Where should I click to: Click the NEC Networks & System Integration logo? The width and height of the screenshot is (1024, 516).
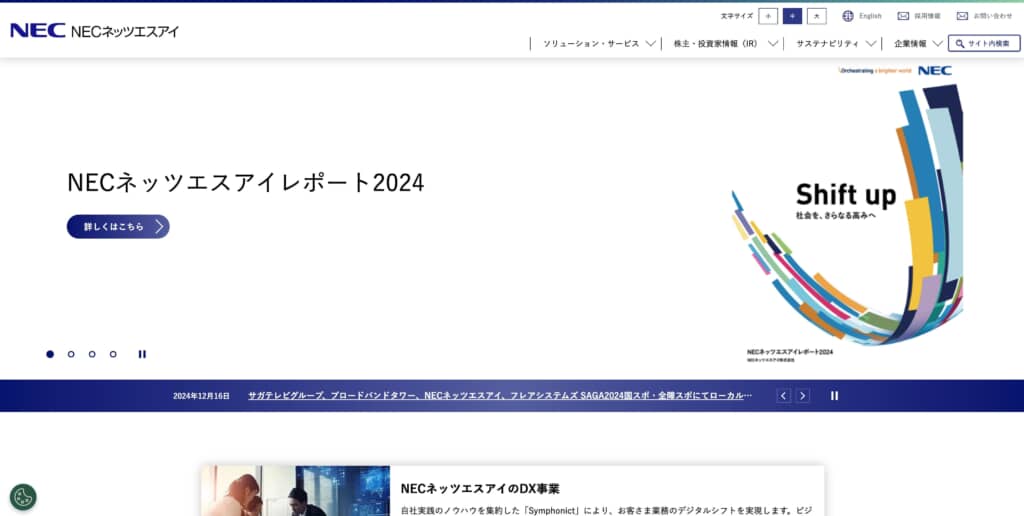(x=94, y=31)
